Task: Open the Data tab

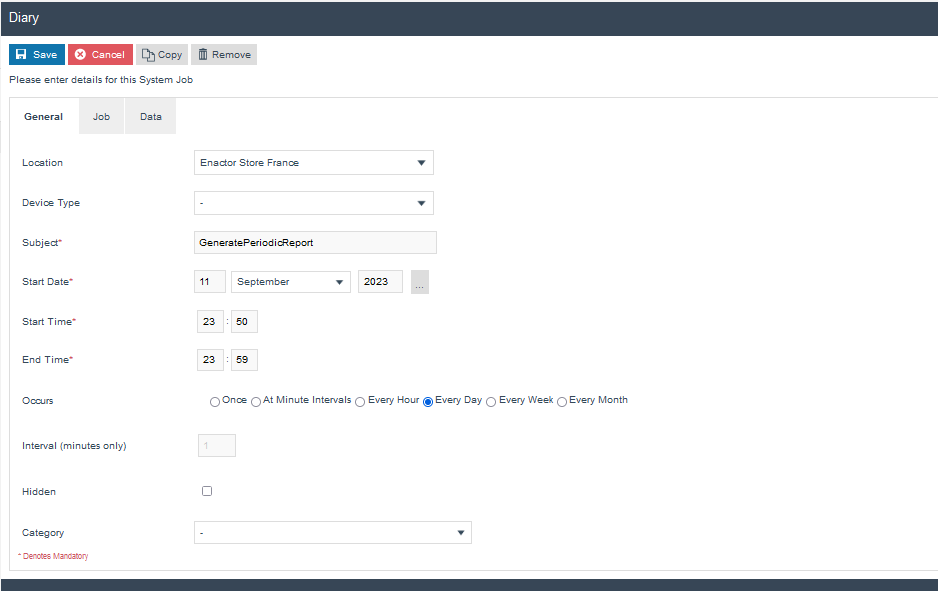Action: coord(151,117)
